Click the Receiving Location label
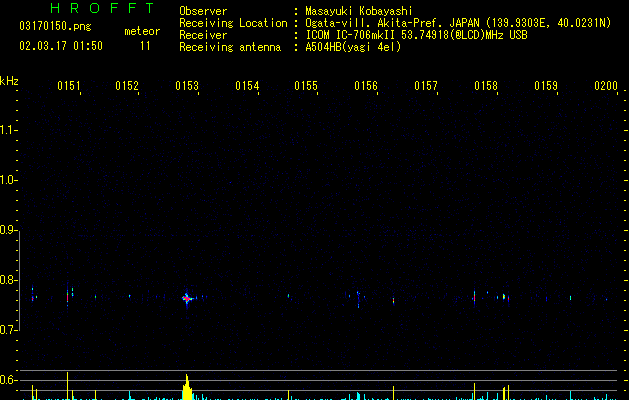The image size is (629, 400). (233, 23)
